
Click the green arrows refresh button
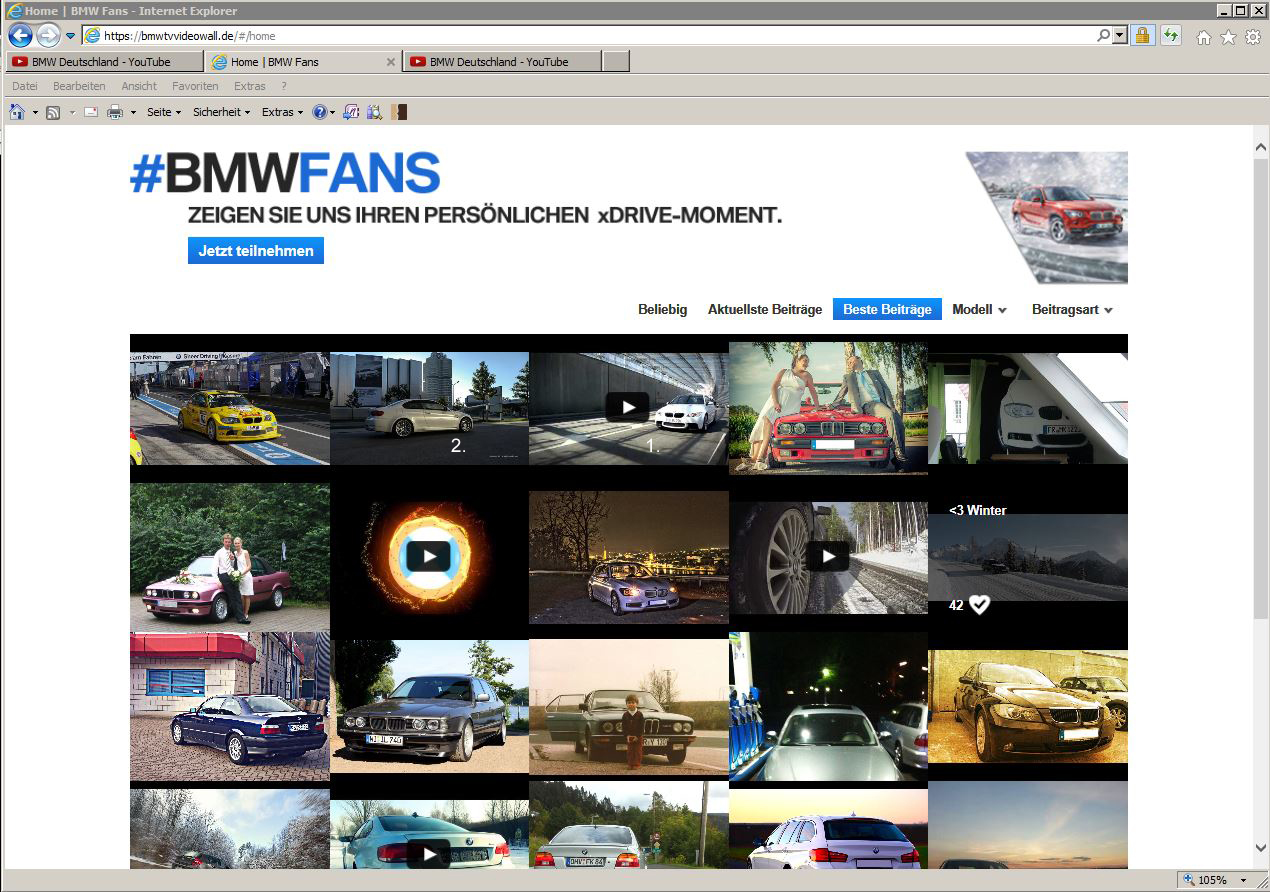tap(1170, 36)
